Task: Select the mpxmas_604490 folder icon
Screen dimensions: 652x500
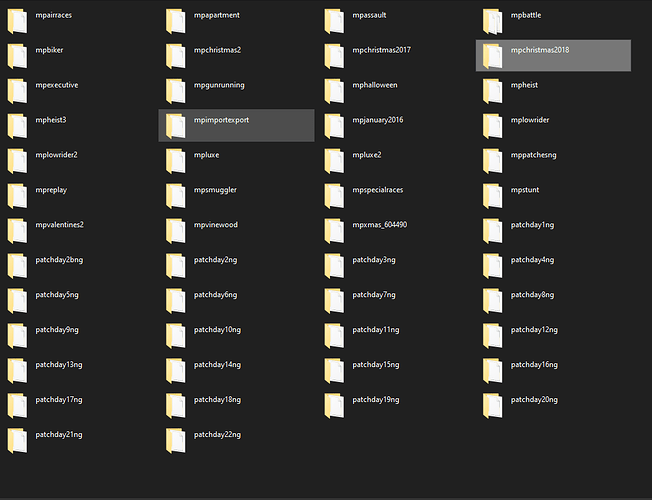Action: (334, 230)
